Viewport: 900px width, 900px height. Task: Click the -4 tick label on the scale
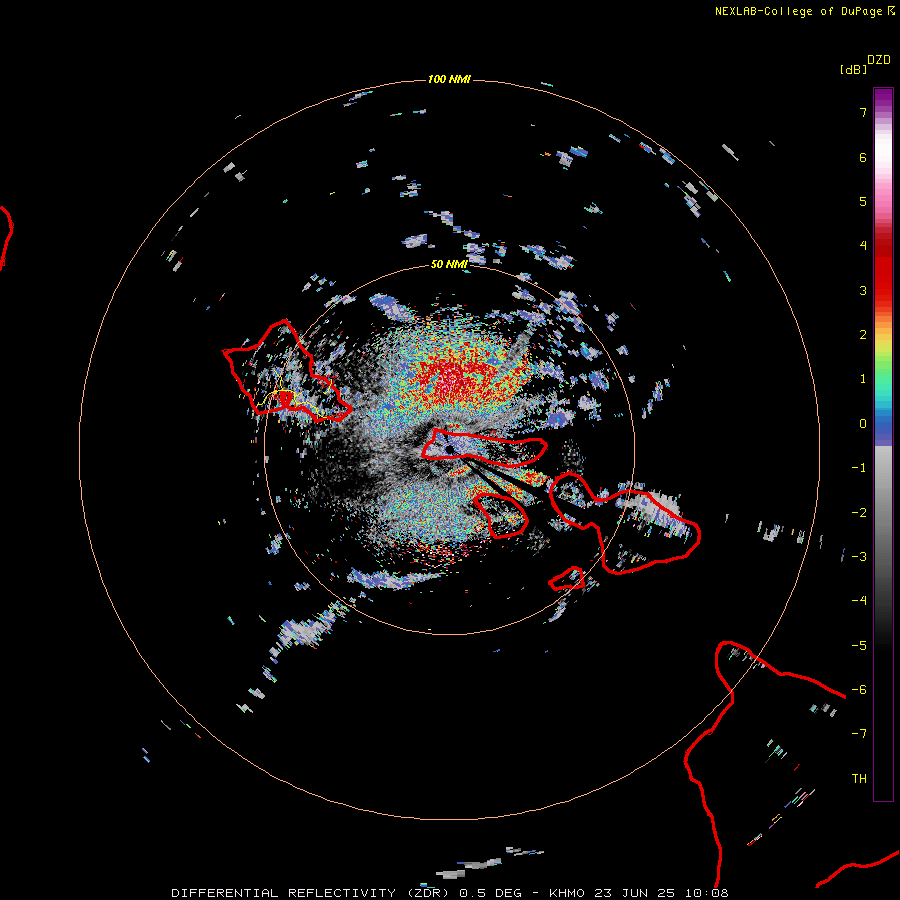(859, 600)
